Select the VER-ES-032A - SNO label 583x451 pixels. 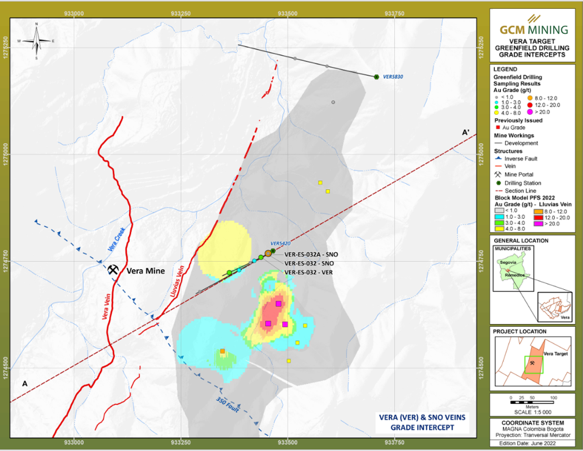[311, 255]
